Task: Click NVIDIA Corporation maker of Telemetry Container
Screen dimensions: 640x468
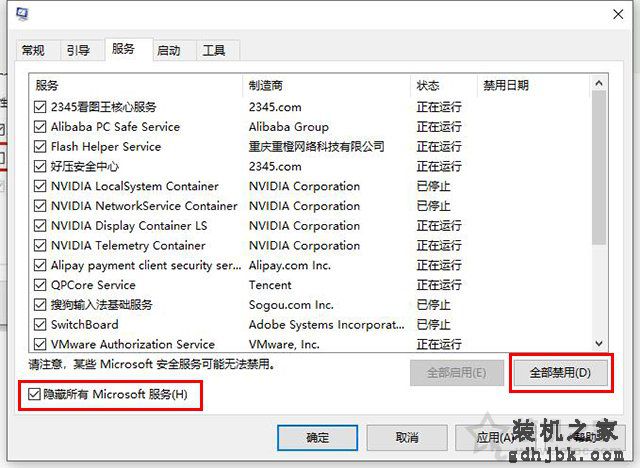Action: [x=304, y=246]
